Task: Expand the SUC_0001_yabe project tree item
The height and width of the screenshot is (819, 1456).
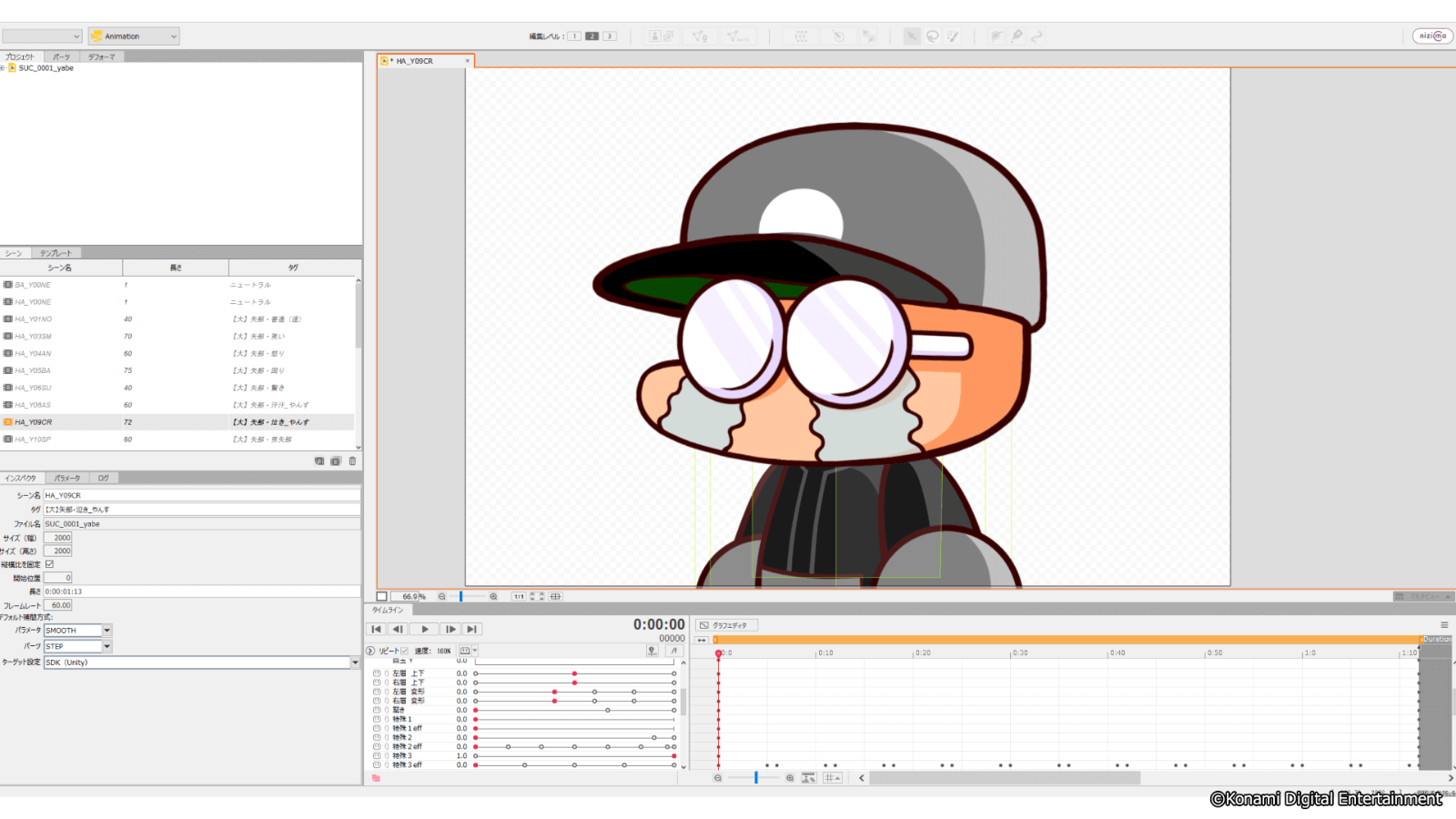Action: tap(3, 68)
